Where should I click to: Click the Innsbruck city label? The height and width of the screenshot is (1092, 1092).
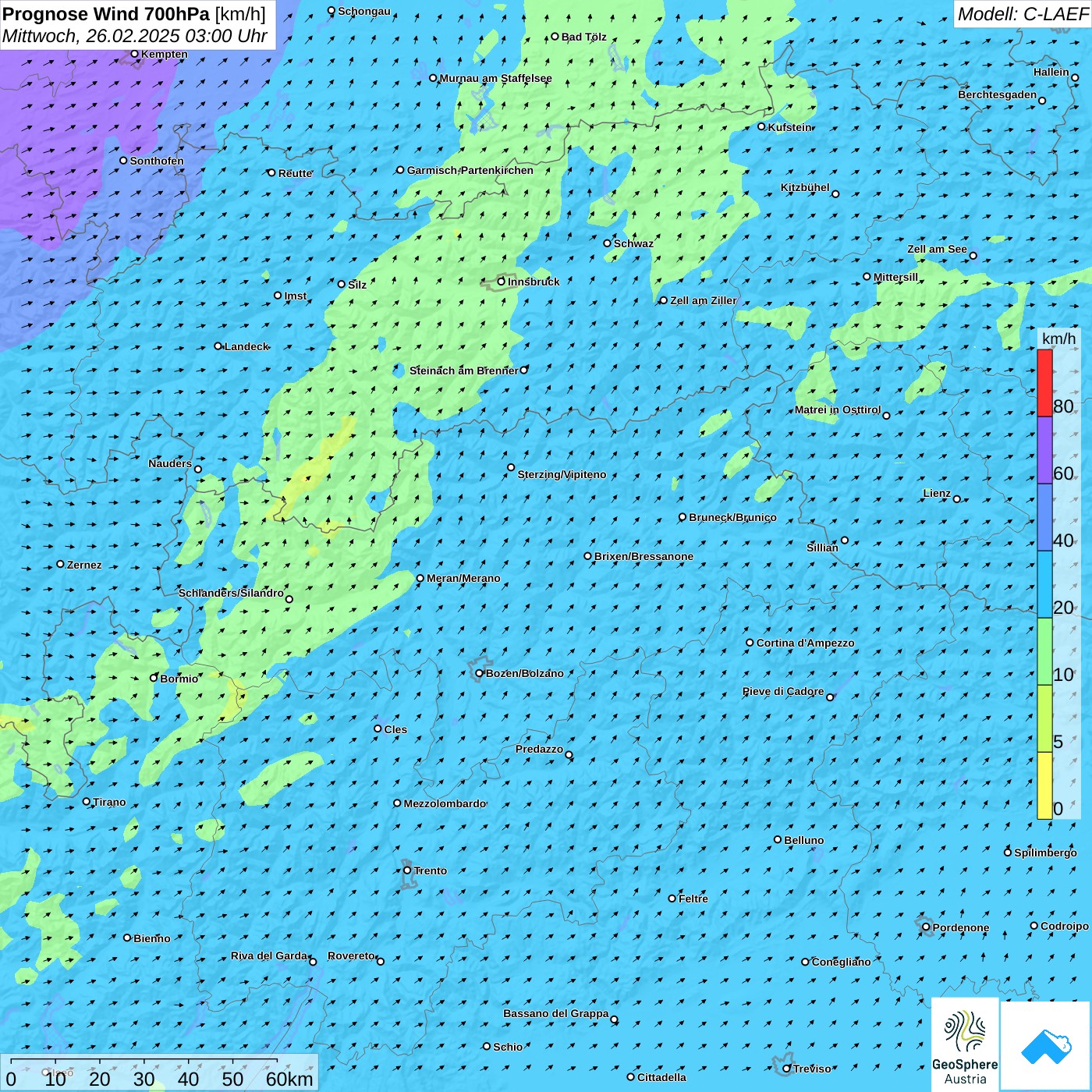coord(534,282)
